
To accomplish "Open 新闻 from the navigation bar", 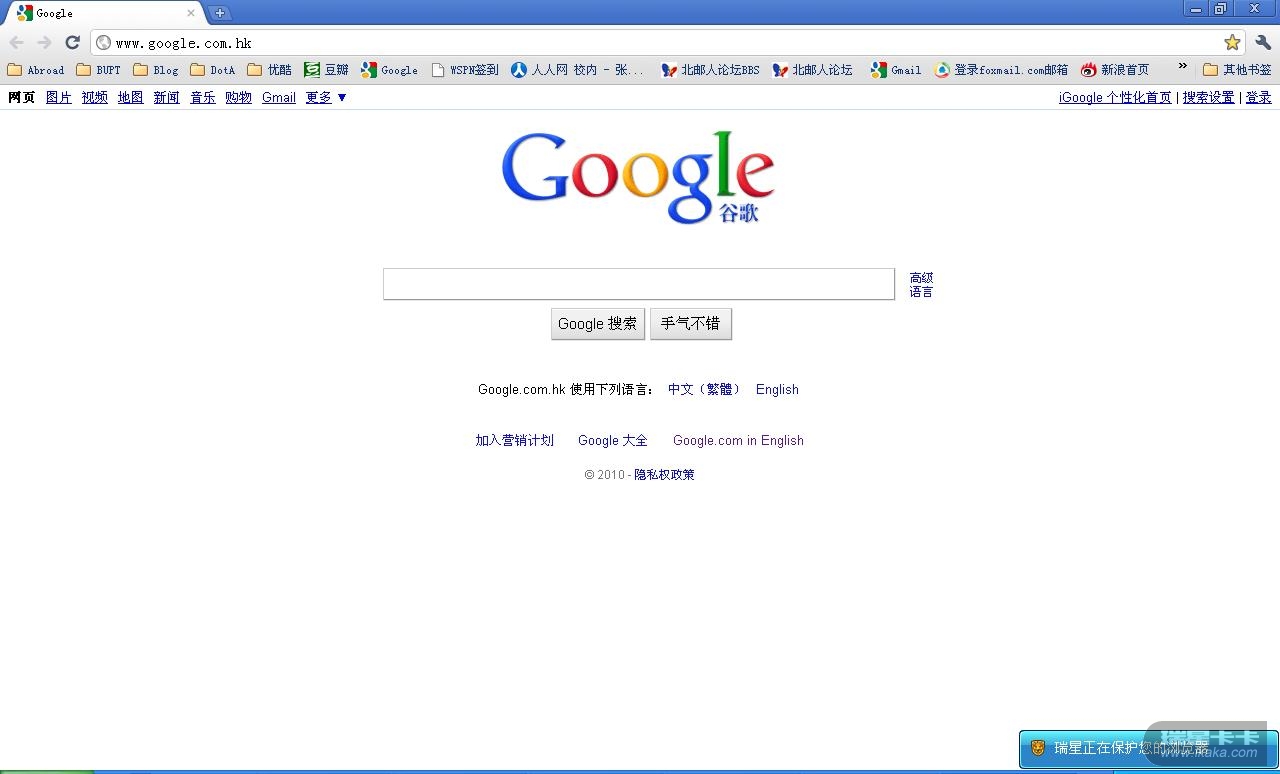I will [167, 97].
